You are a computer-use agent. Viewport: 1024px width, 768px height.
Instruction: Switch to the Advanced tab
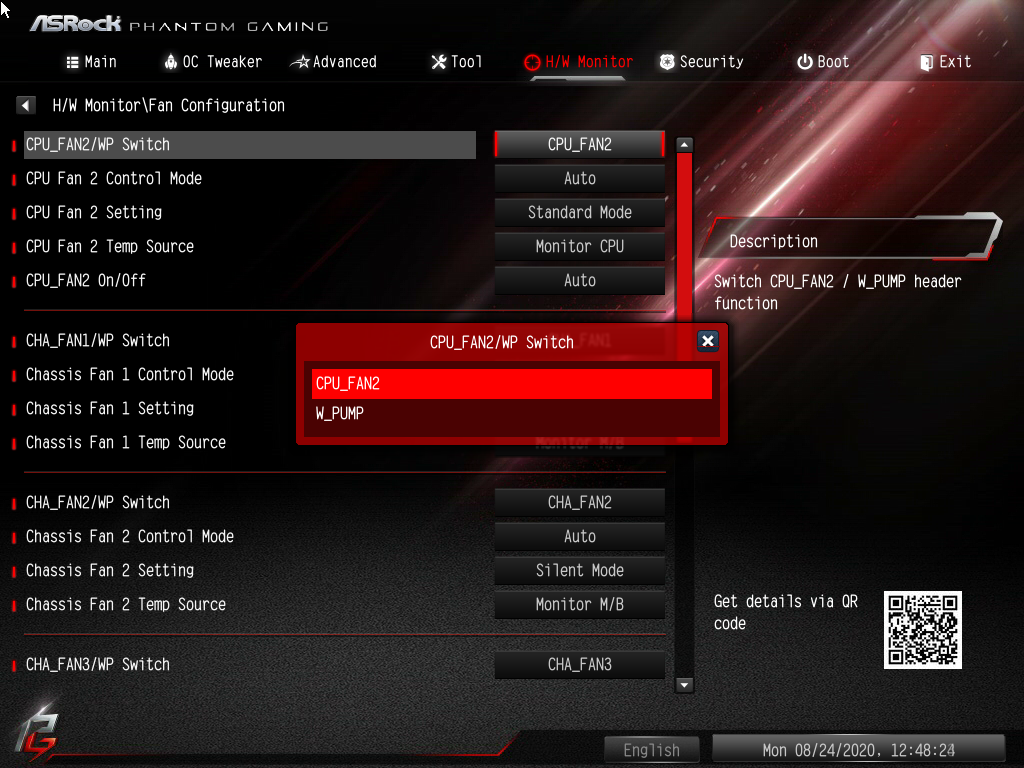tap(334, 62)
